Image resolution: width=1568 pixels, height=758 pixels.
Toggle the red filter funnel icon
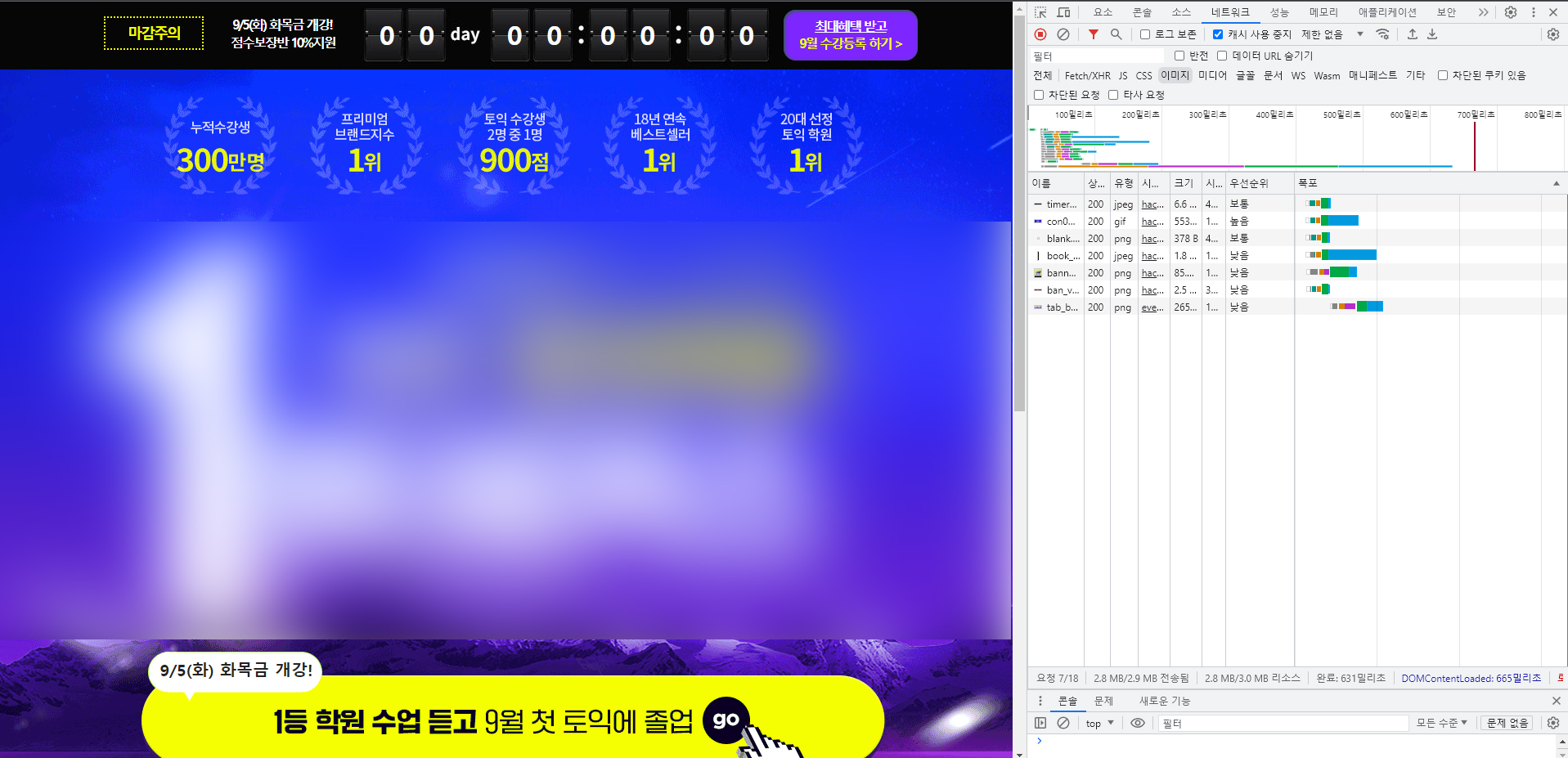pyautogui.click(x=1094, y=34)
